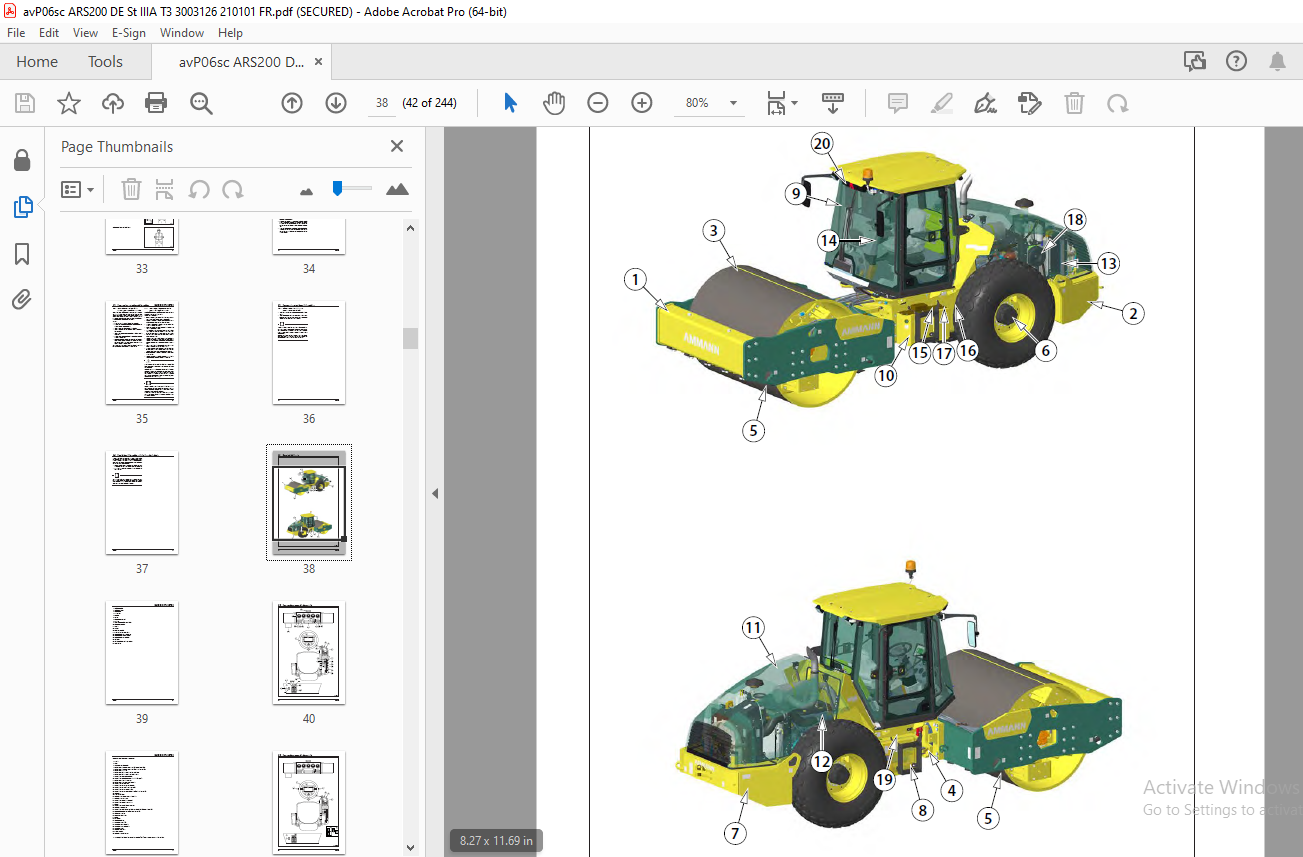Image resolution: width=1303 pixels, height=857 pixels.
Task: Select page 40 thumbnail
Action: coord(309,653)
